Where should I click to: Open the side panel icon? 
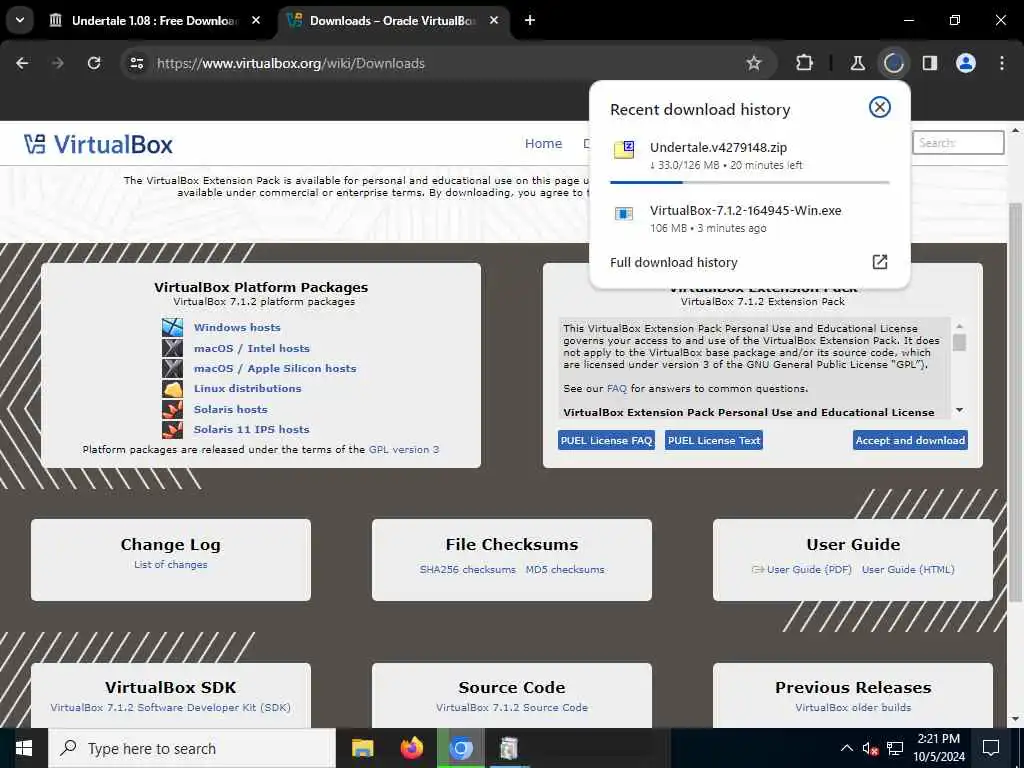pyautogui.click(x=929, y=63)
